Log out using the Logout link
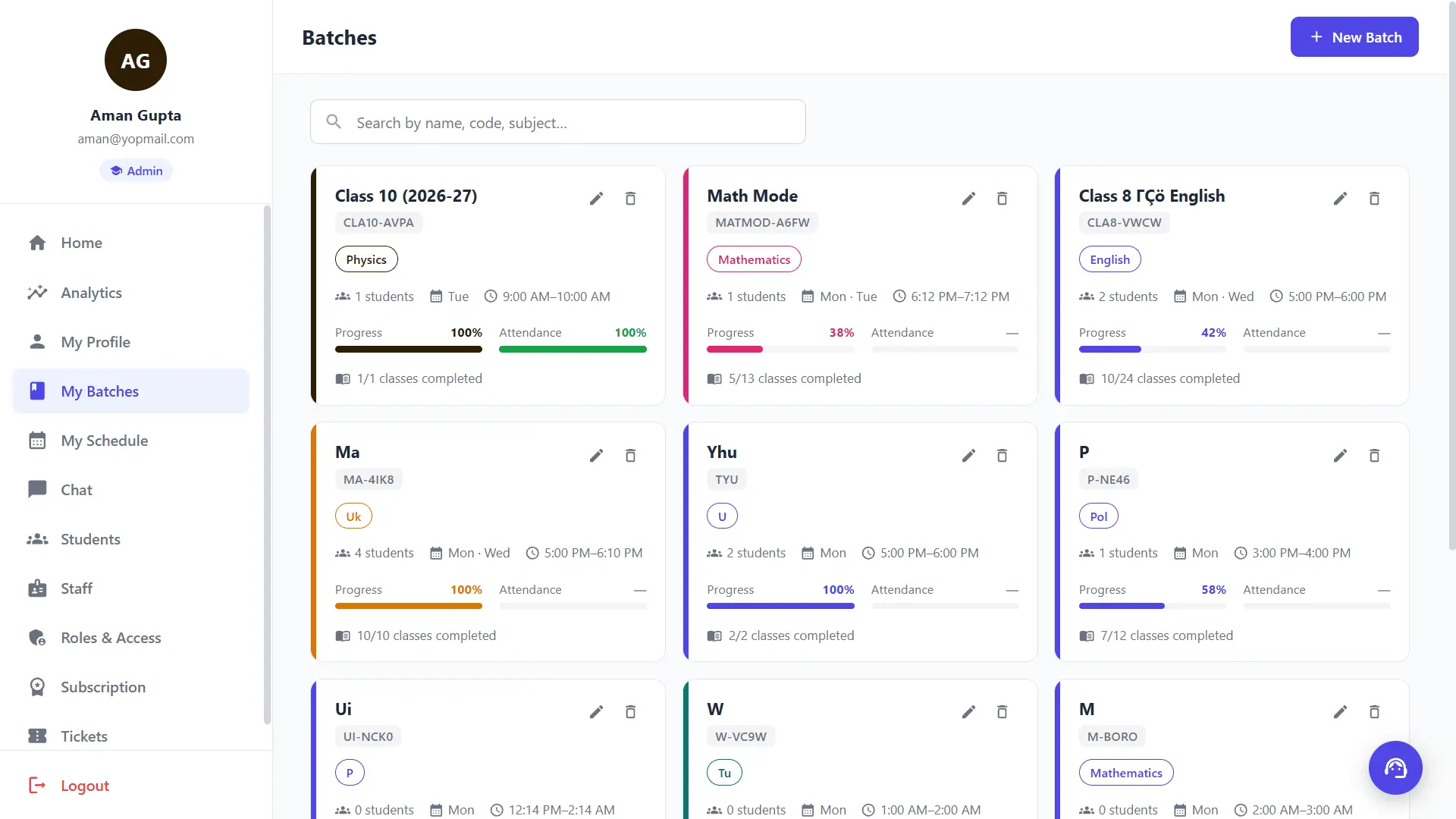 point(69,786)
